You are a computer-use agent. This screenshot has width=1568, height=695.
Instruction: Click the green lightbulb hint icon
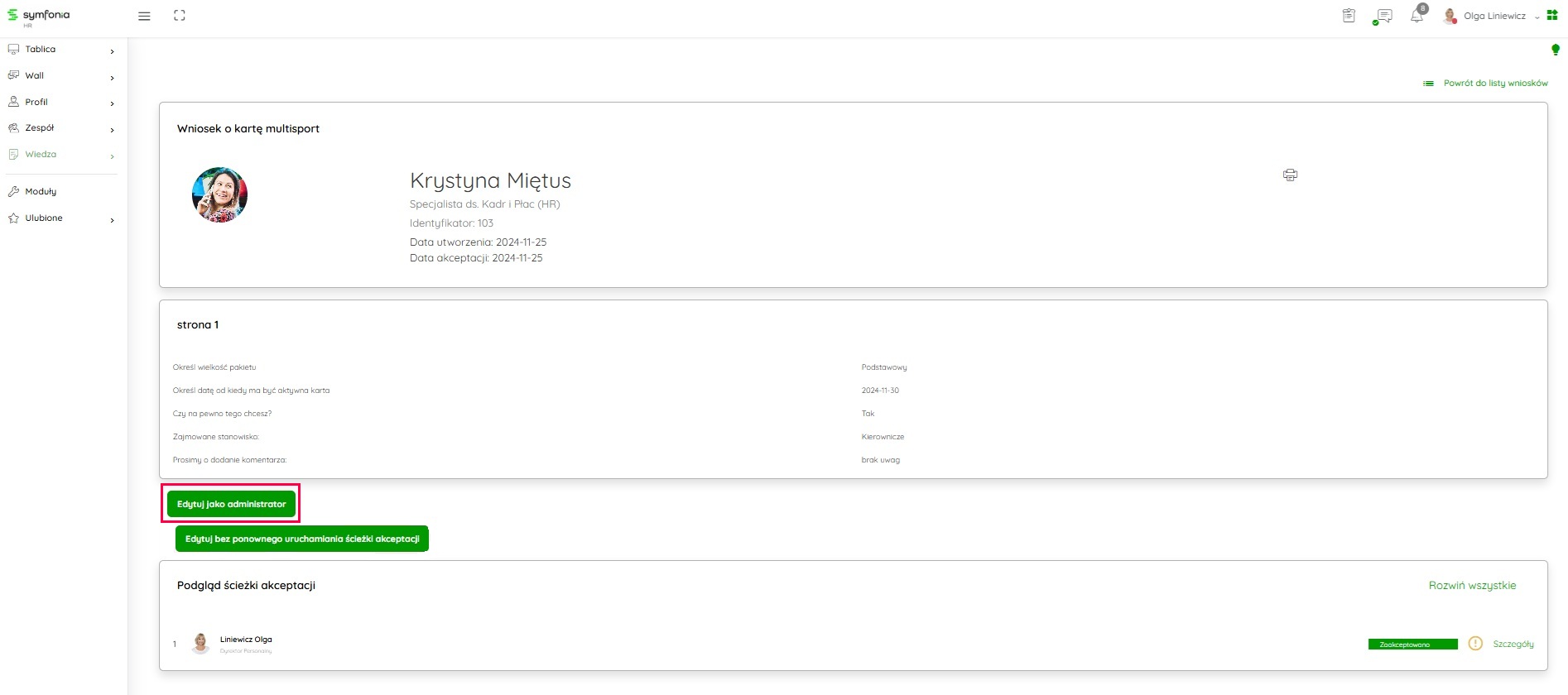click(x=1555, y=50)
